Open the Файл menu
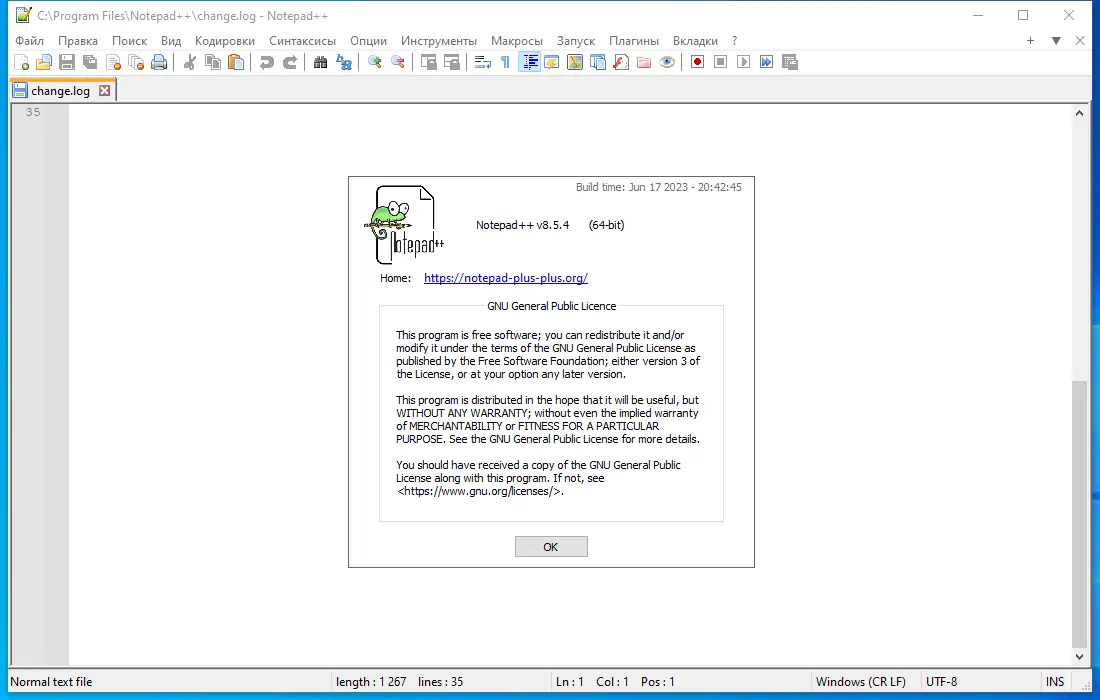Image resolution: width=1100 pixels, height=700 pixels. (x=29, y=41)
